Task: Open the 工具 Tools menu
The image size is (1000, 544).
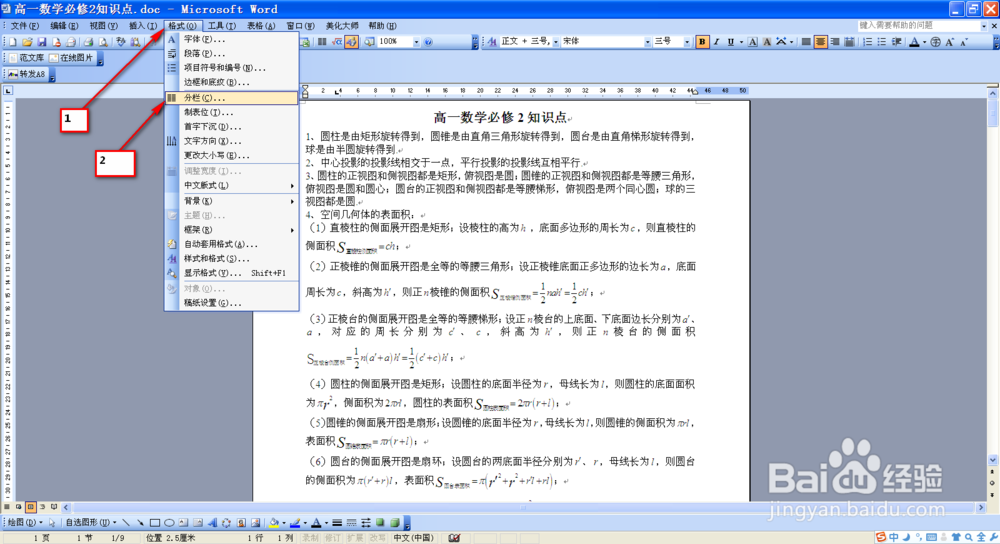Action: (x=221, y=26)
